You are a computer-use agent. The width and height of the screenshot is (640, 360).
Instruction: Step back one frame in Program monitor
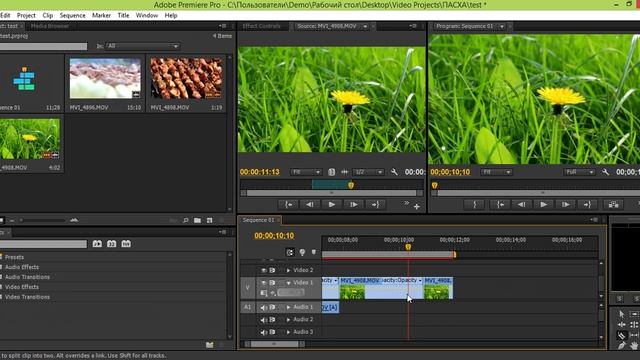(522, 204)
